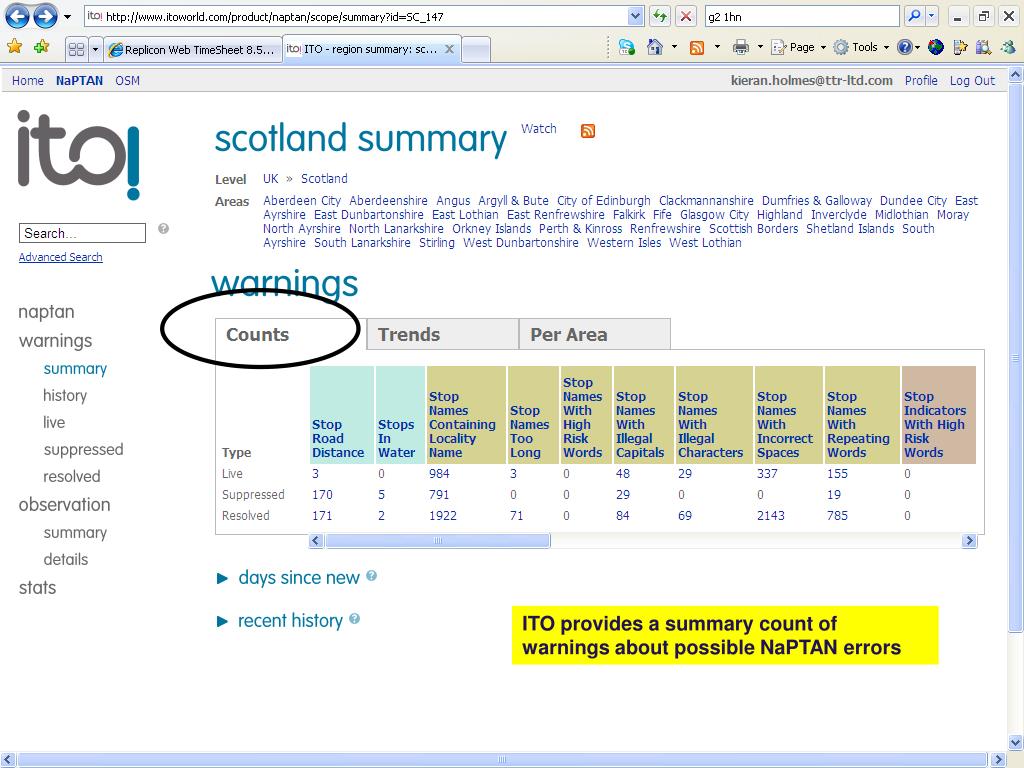Open the print options dropdown arrow
This screenshot has width=1024, height=768.
[x=760, y=47]
